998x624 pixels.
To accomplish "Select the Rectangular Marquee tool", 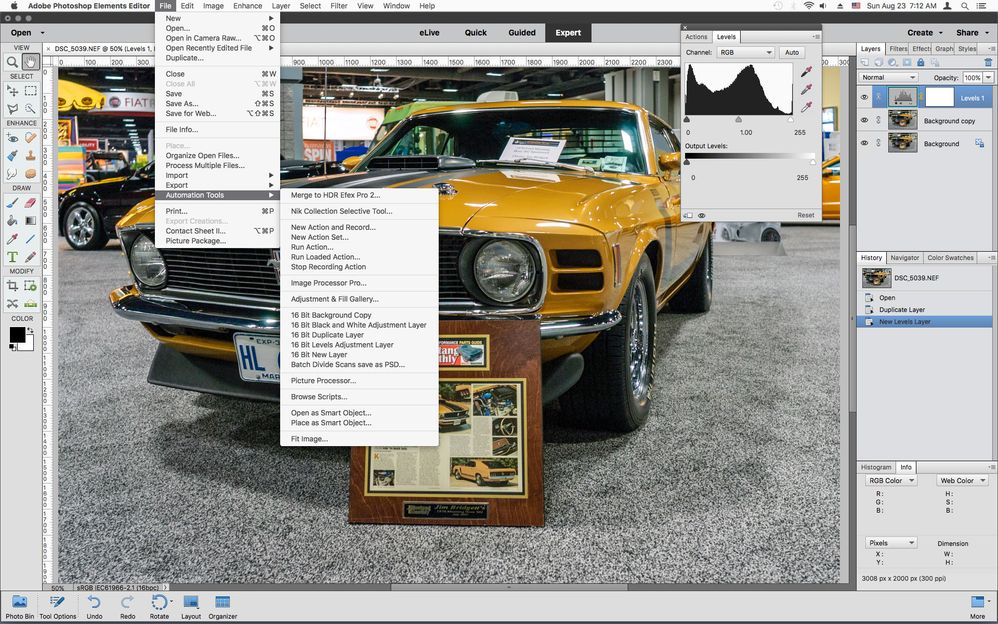I will (31, 91).
